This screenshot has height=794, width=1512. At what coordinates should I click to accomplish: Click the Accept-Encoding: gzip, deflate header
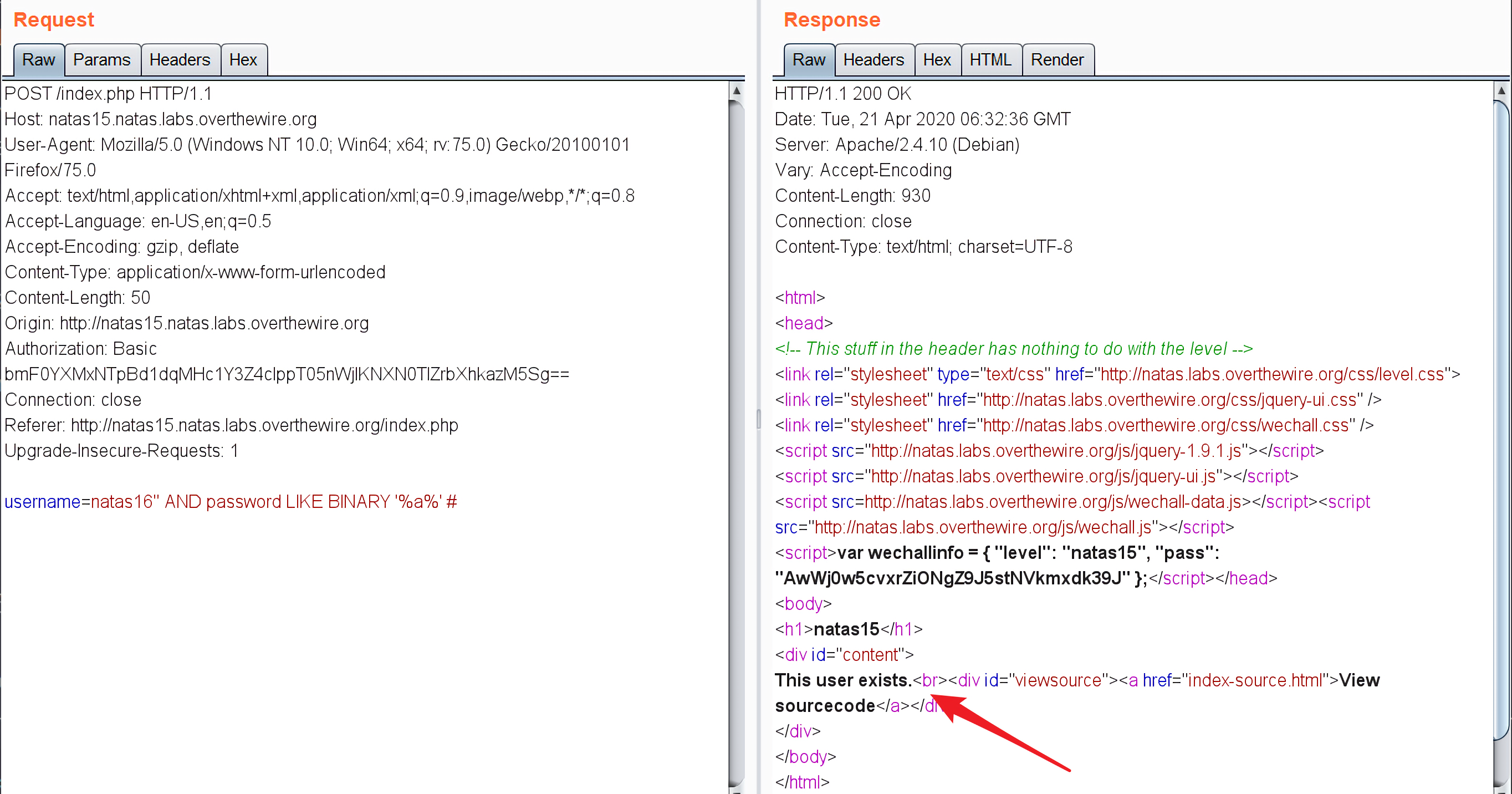click(x=122, y=247)
